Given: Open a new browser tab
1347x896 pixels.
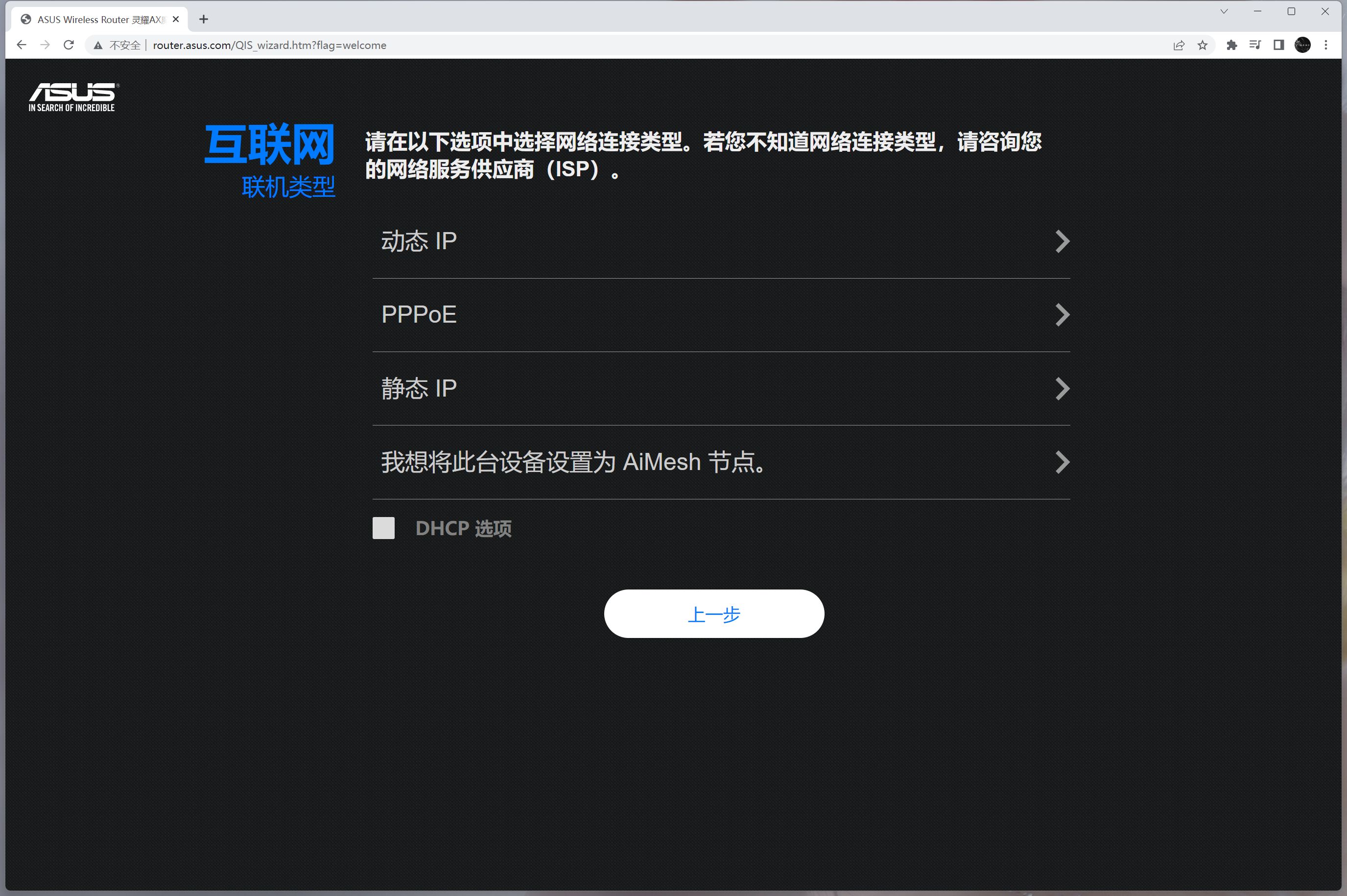Looking at the screenshot, I should tap(204, 20).
